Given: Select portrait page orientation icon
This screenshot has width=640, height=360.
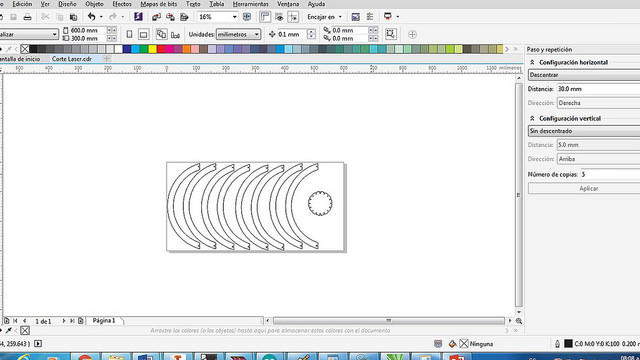Looking at the screenshot, I should point(129,35).
